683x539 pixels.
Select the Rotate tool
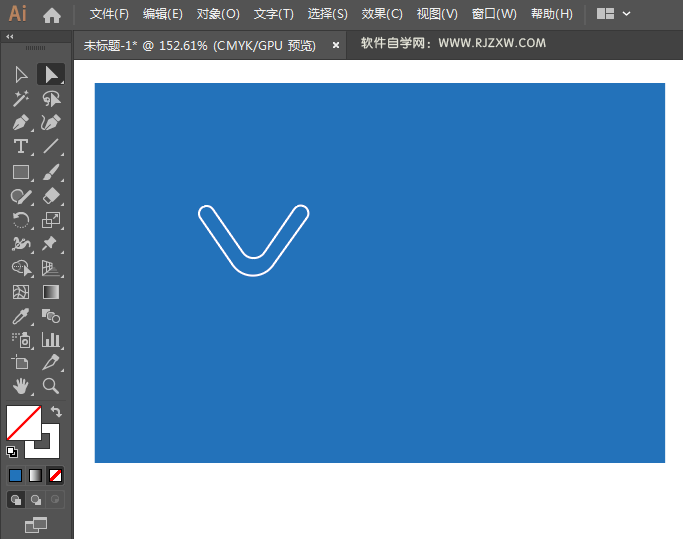[21, 220]
